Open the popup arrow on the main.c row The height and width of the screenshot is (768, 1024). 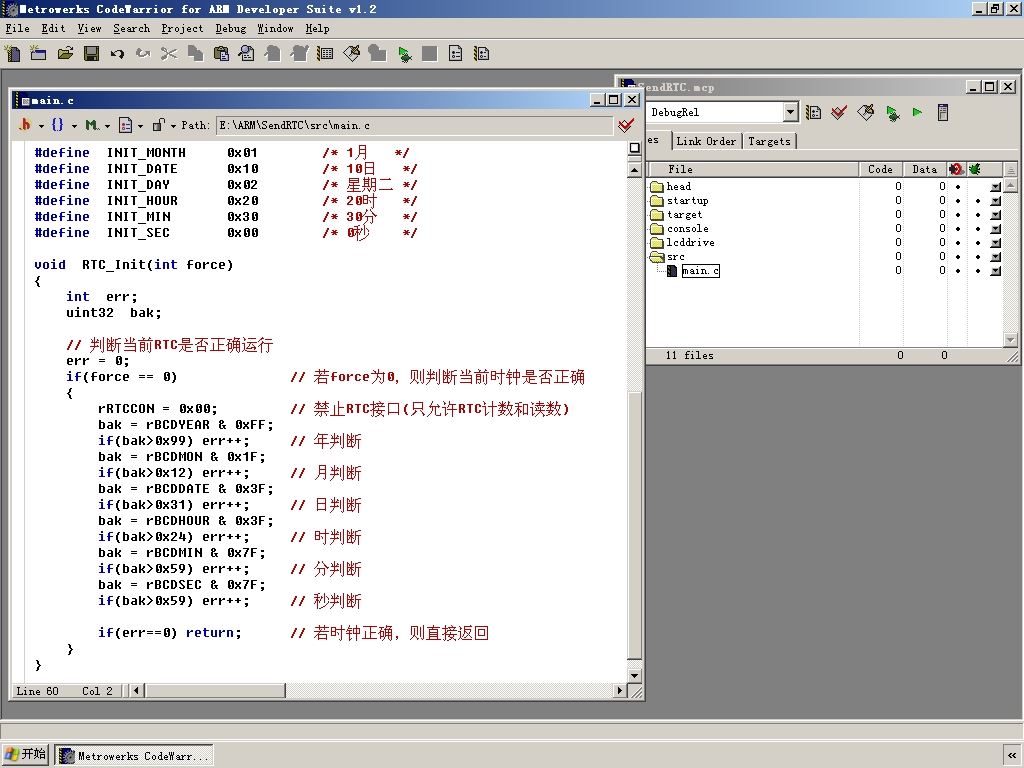[x=995, y=270]
